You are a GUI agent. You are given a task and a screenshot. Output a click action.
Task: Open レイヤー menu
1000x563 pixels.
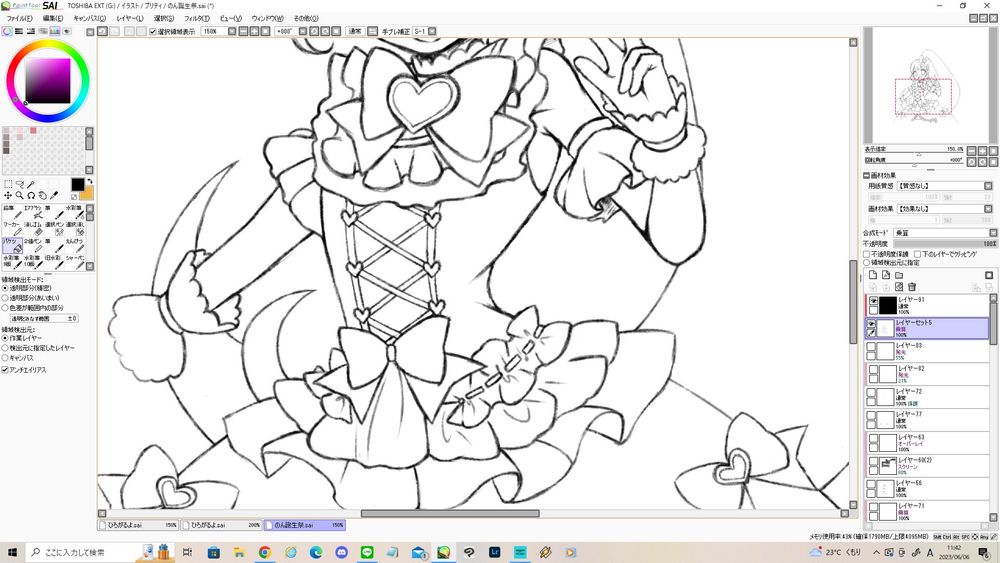coord(129,18)
